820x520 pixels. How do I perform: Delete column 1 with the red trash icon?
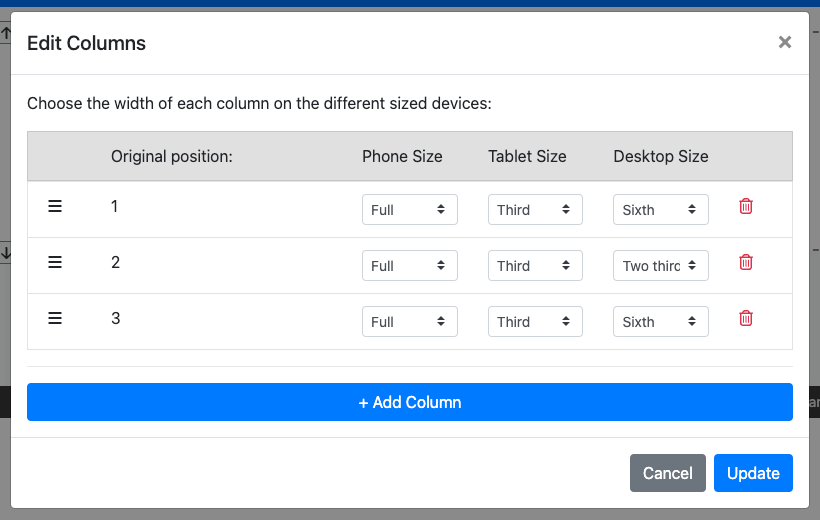pyautogui.click(x=746, y=206)
